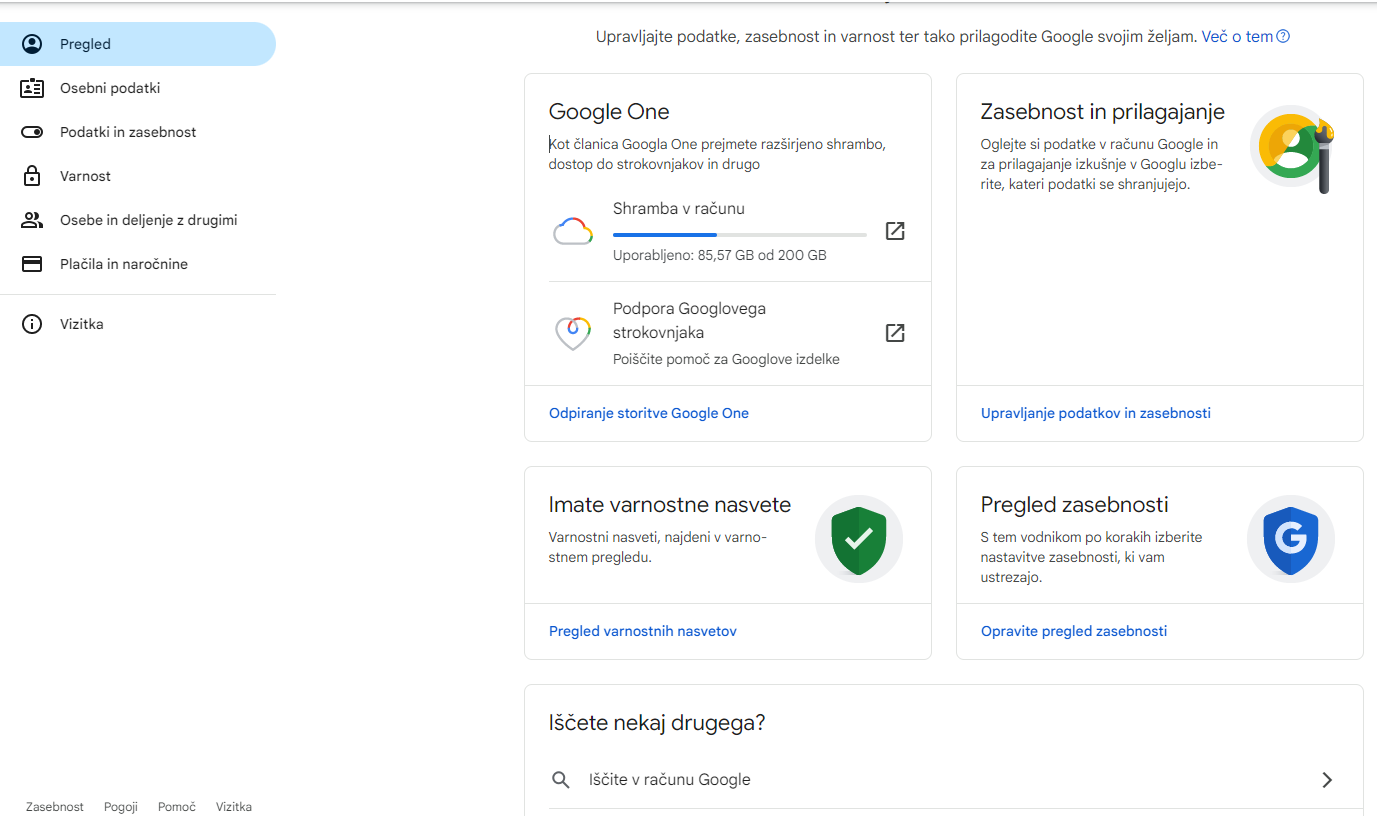Viewport: 1377px width, 816px height.
Task: Expand the Iščite v računu Google chevron
Action: tap(1327, 780)
